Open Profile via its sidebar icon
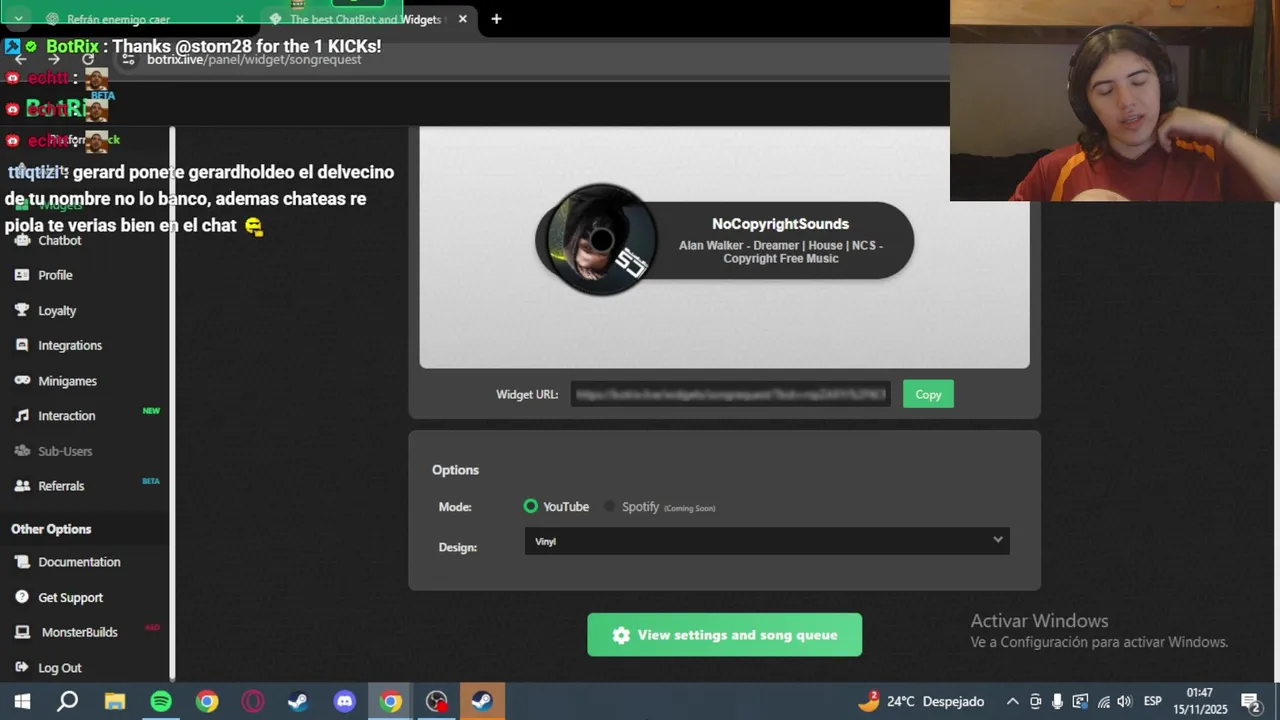The image size is (1280, 720). (22, 275)
